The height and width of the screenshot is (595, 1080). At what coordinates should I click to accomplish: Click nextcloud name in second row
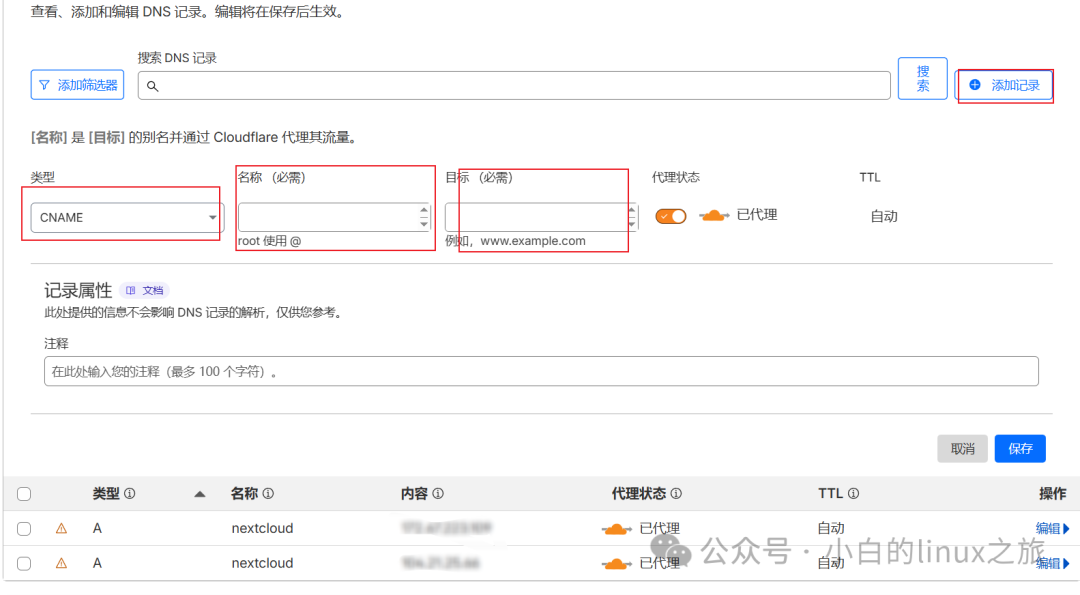coord(262,563)
